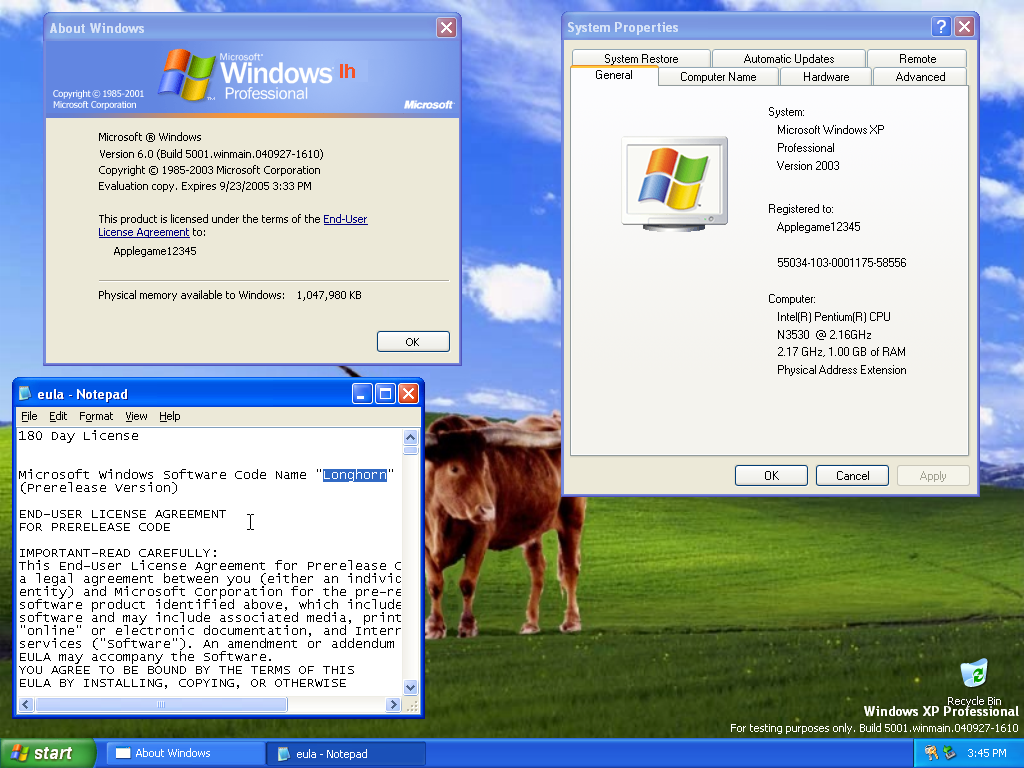Image resolution: width=1024 pixels, height=768 pixels.
Task: Click the Windows monitor logo in System Properties
Action: coord(675,184)
